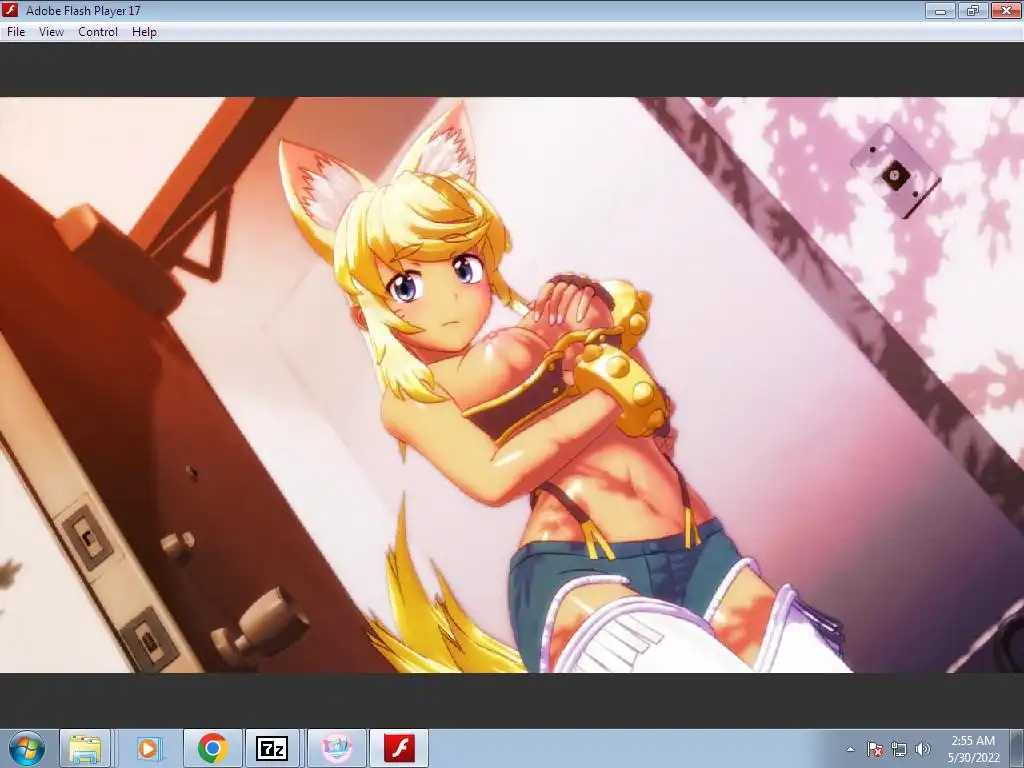Click the Flash animation content area
Screen dimensions: 1024x768
(512, 385)
